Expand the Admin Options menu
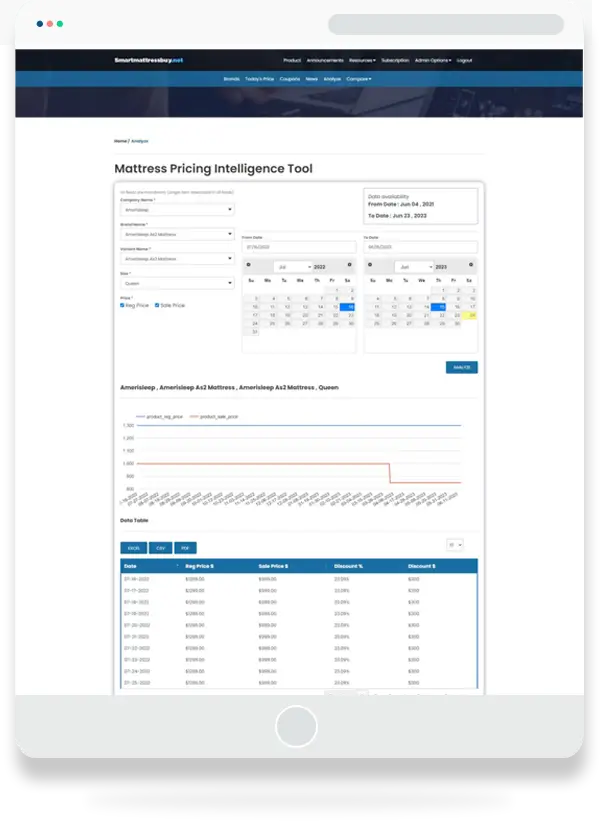Image resolution: width=600 pixels, height=821 pixels. (x=433, y=61)
